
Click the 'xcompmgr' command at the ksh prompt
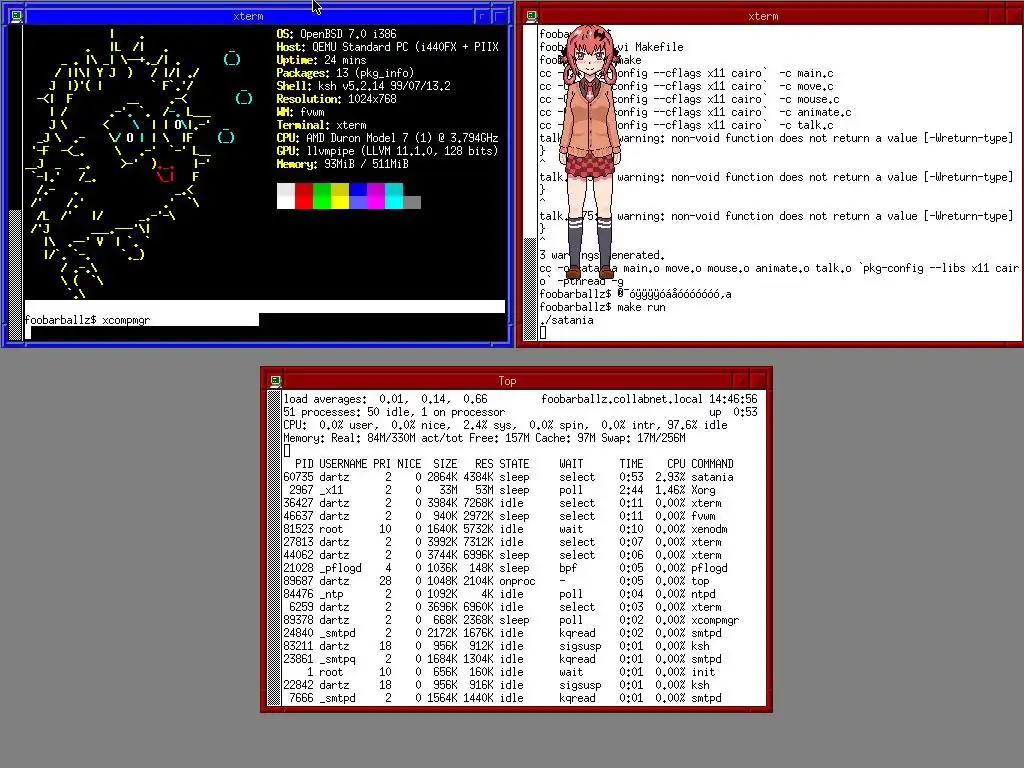pyautogui.click(x=126, y=320)
